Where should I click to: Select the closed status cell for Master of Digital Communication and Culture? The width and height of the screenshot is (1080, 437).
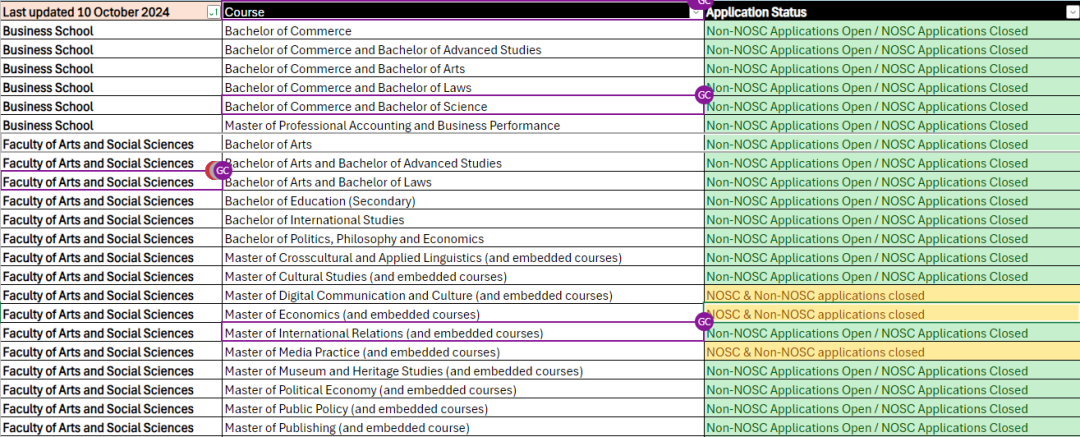pos(892,295)
